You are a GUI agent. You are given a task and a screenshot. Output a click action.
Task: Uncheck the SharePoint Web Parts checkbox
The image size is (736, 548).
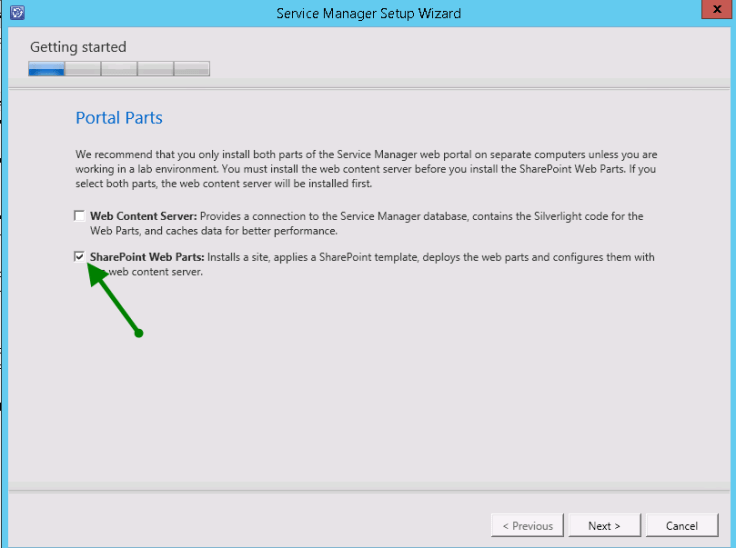point(79,257)
